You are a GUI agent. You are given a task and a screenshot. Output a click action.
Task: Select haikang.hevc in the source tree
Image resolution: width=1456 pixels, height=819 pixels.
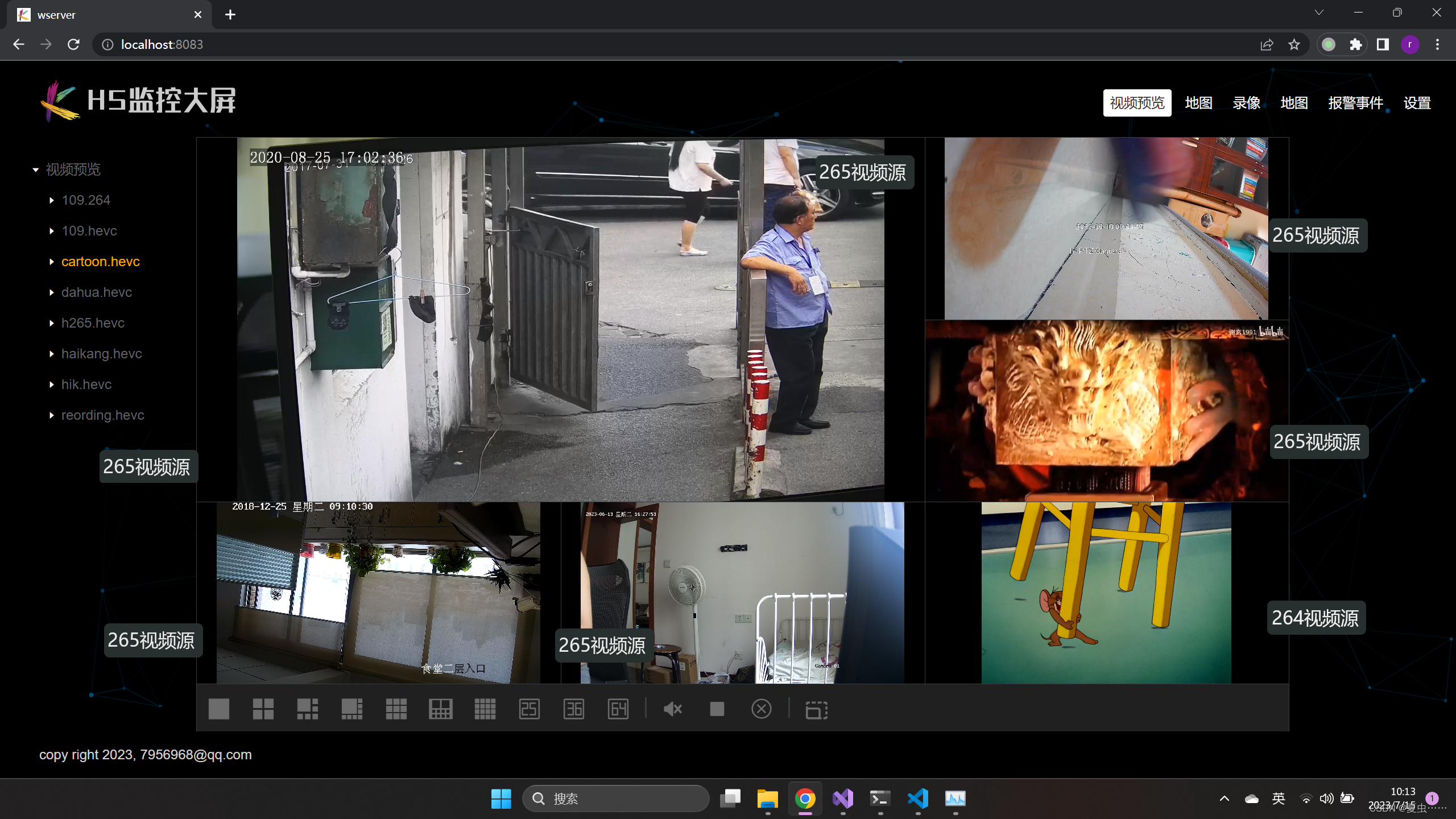point(102,354)
